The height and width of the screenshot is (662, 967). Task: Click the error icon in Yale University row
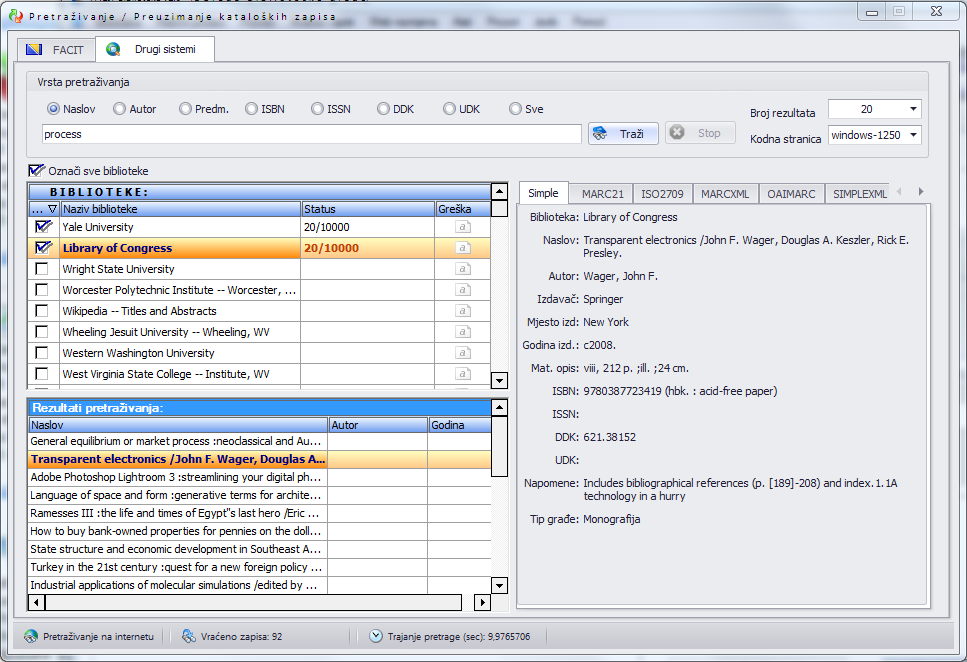click(x=462, y=227)
